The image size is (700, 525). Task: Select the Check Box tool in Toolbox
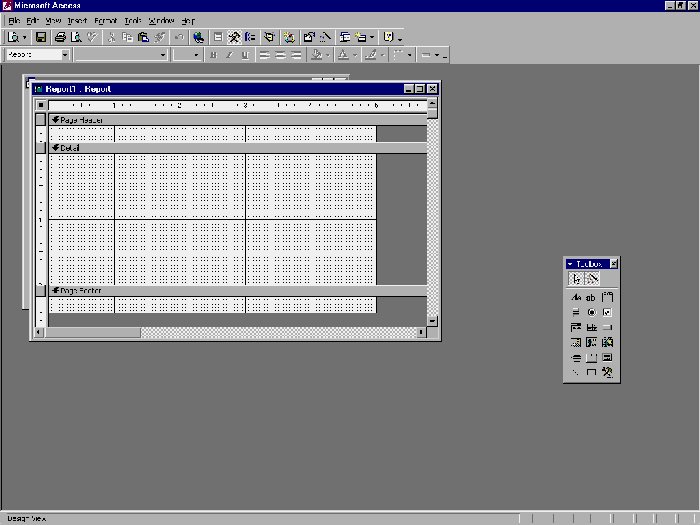607,313
